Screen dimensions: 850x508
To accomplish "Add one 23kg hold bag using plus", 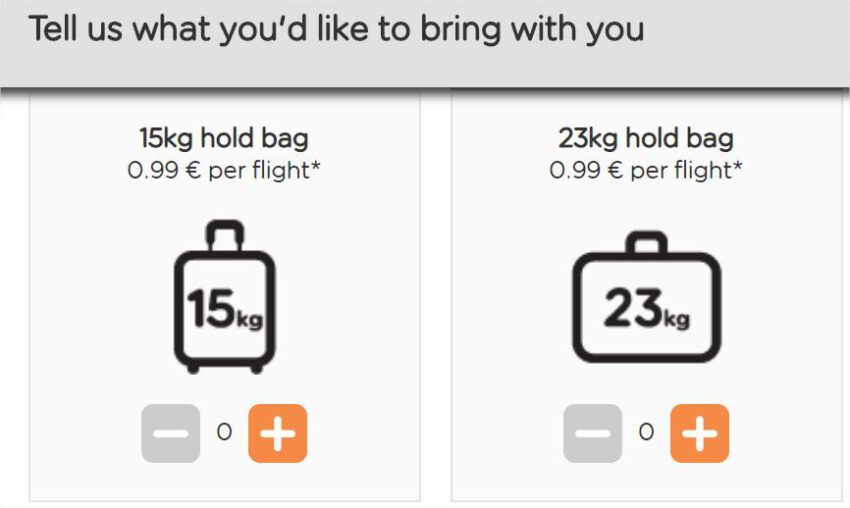I will pos(699,433).
